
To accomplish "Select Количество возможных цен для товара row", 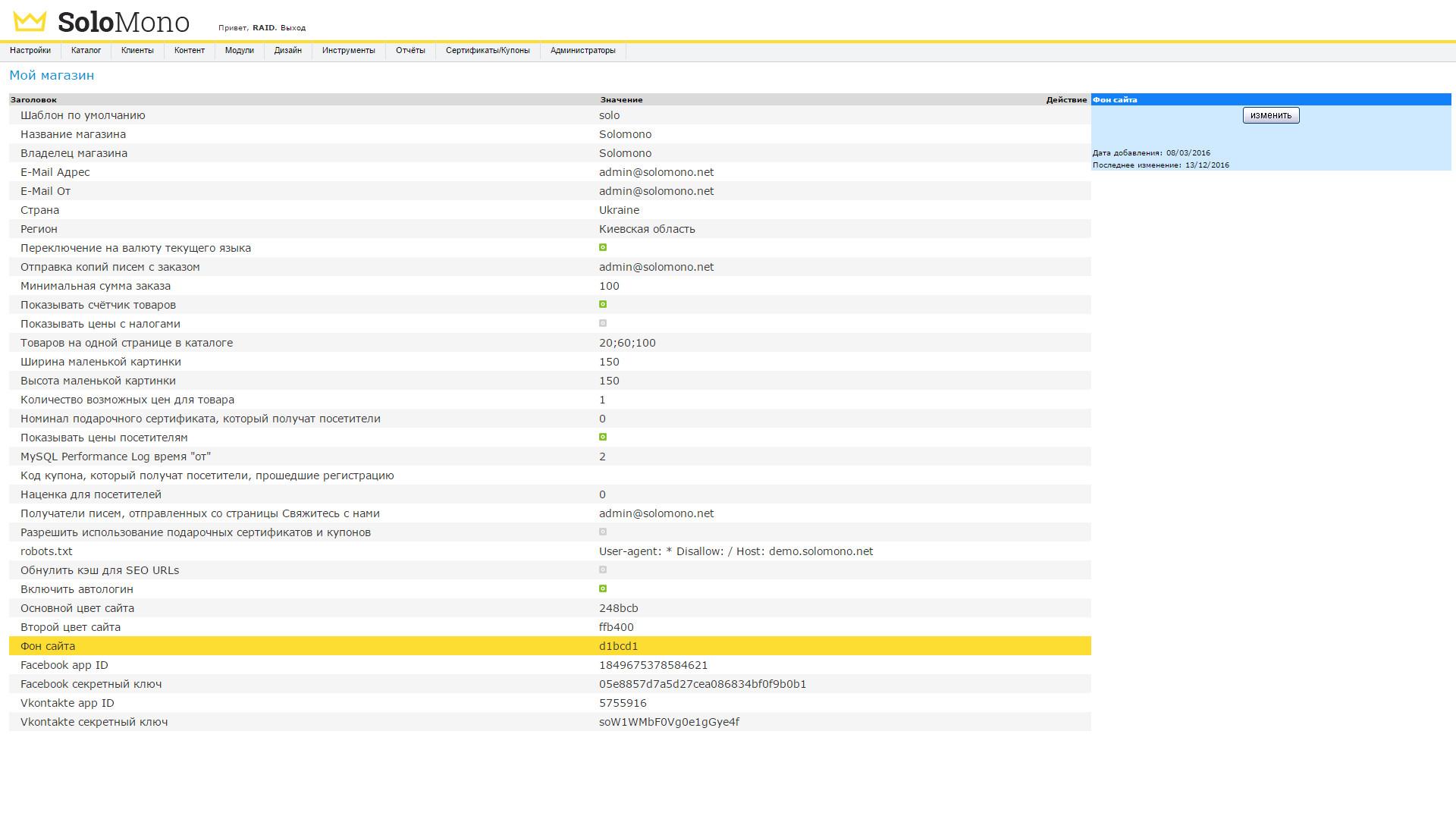I will tap(550, 400).
